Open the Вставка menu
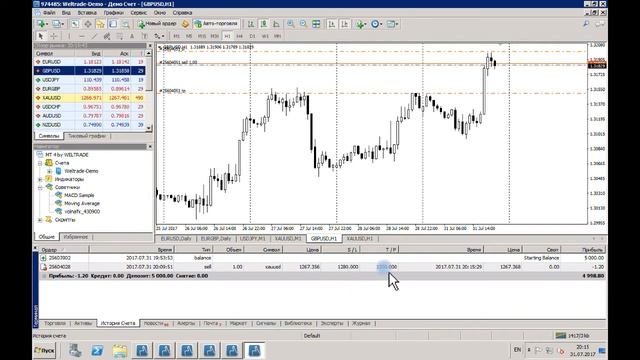The height and width of the screenshot is (360, 640). 87,13
